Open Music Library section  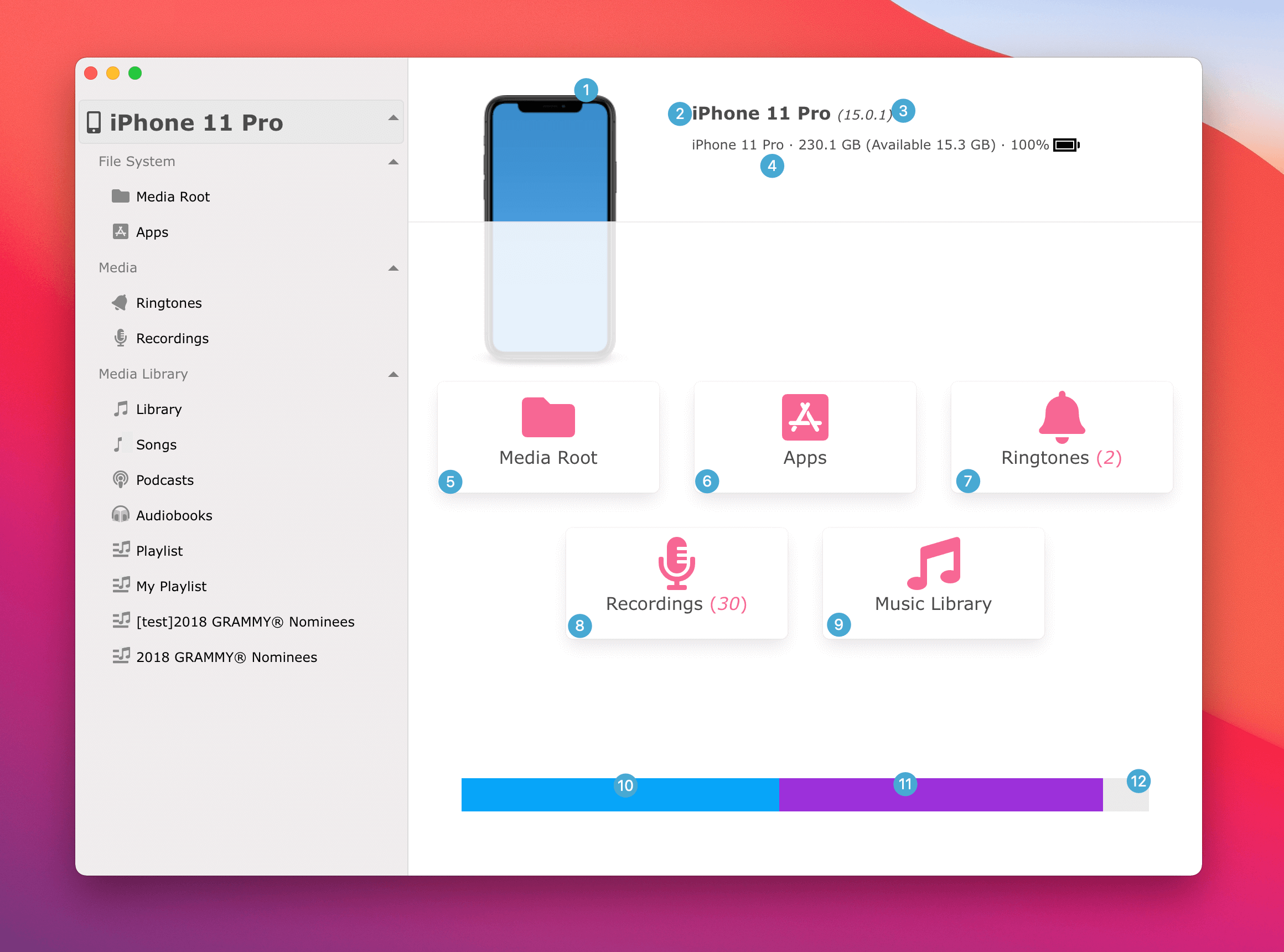932,580
